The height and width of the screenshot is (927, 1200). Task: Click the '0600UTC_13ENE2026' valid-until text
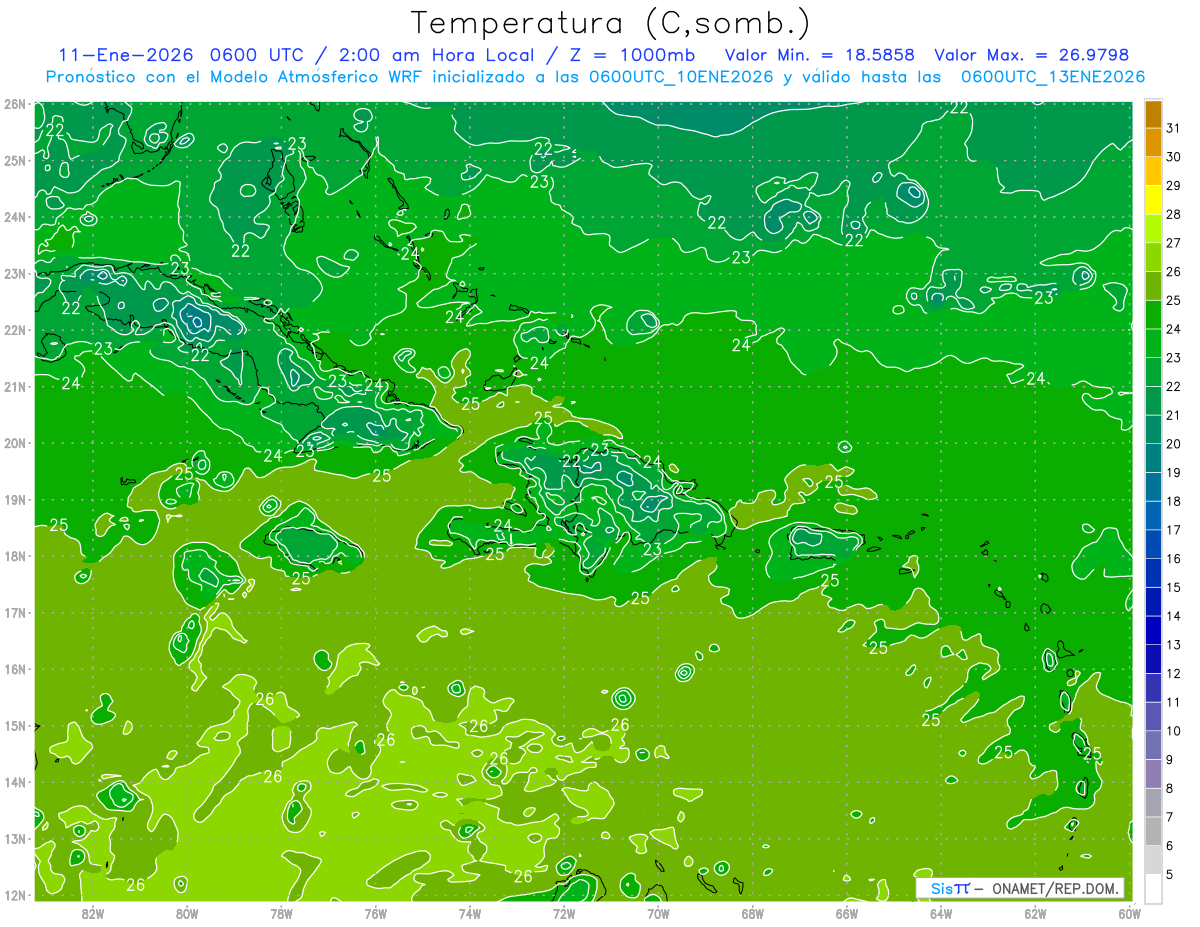[1053, 77]
